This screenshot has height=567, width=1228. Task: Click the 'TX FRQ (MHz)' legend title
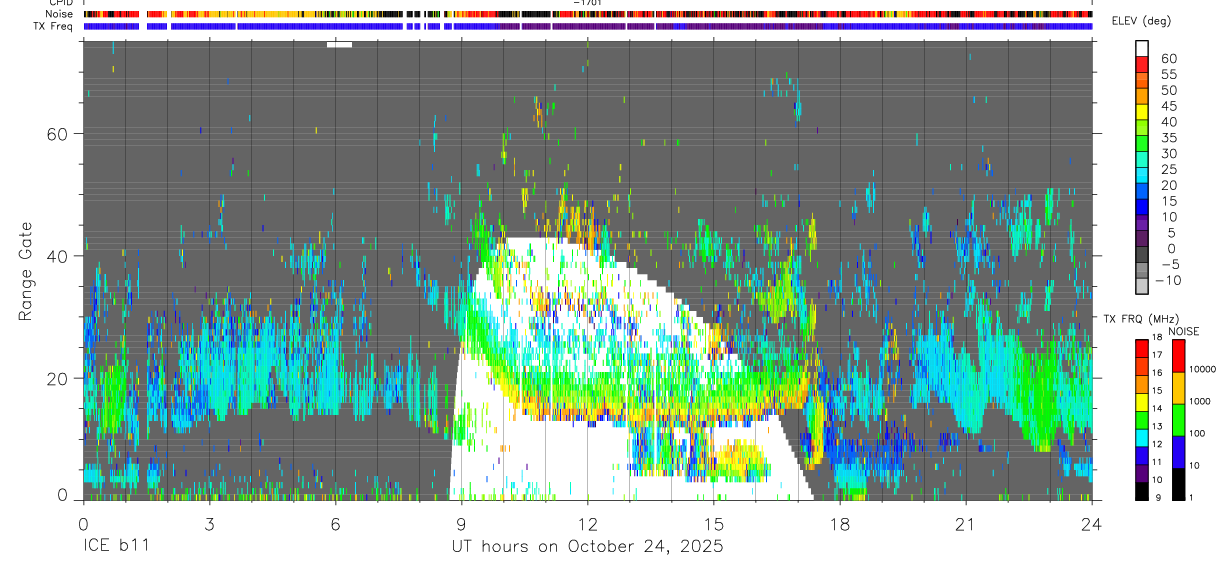click(1141, 318)
